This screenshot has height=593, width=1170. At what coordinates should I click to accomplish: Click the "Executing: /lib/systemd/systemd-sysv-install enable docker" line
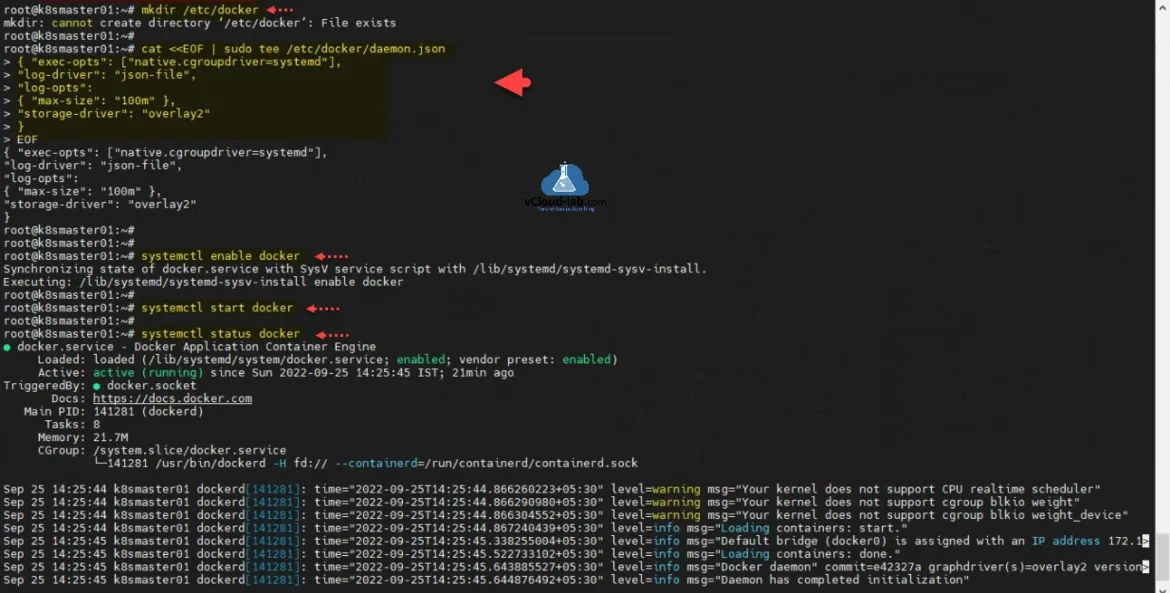(203, 282)
